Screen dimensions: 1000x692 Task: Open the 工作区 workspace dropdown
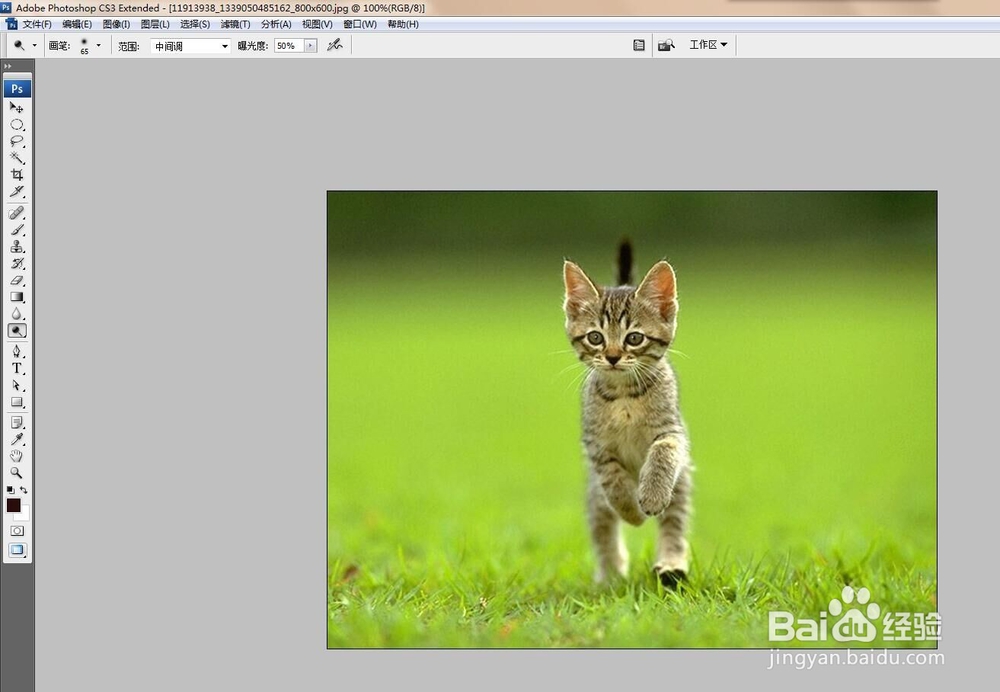click(708, 45)
